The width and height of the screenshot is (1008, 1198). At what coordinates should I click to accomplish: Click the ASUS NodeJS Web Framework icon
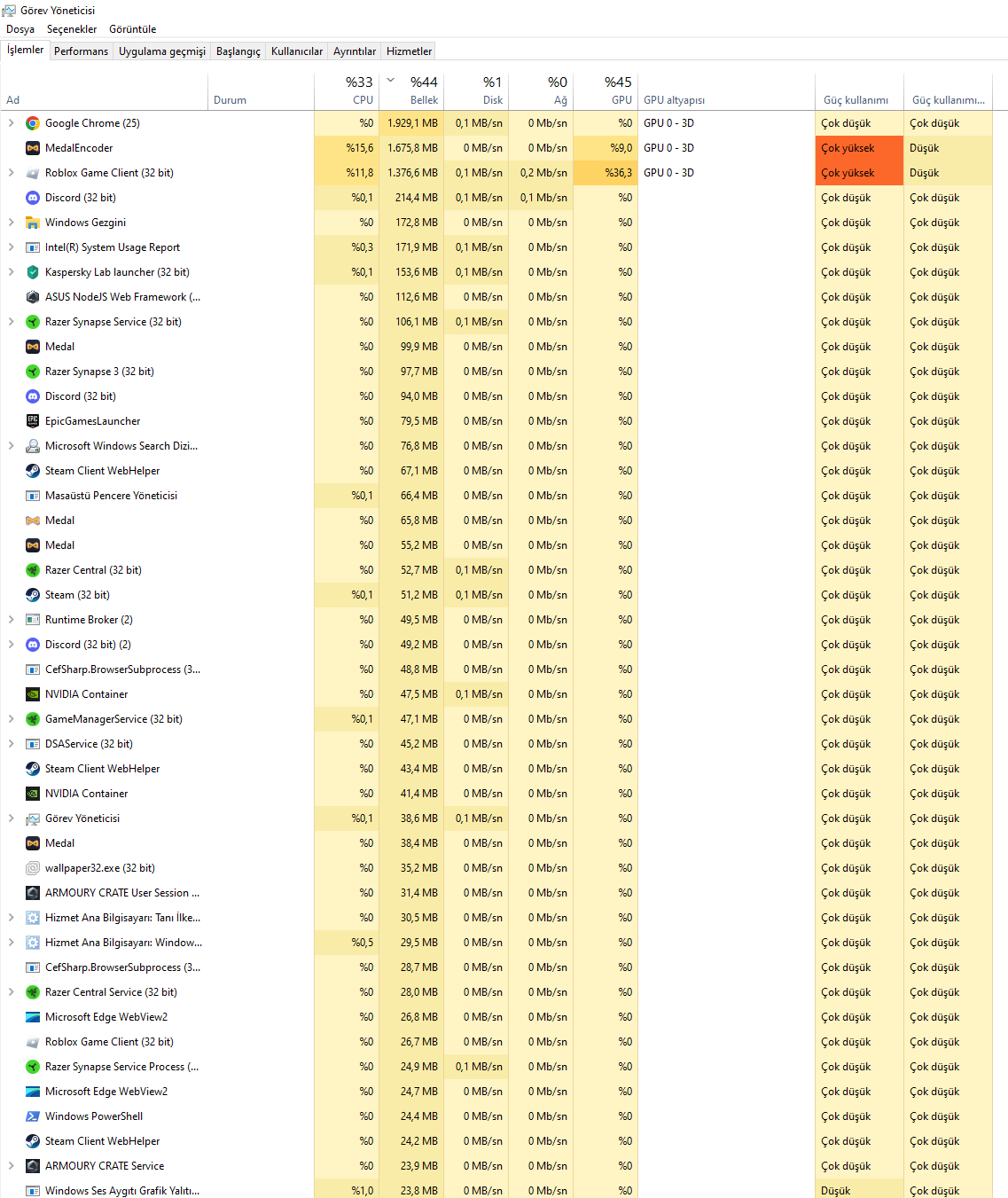coord(33,297)
